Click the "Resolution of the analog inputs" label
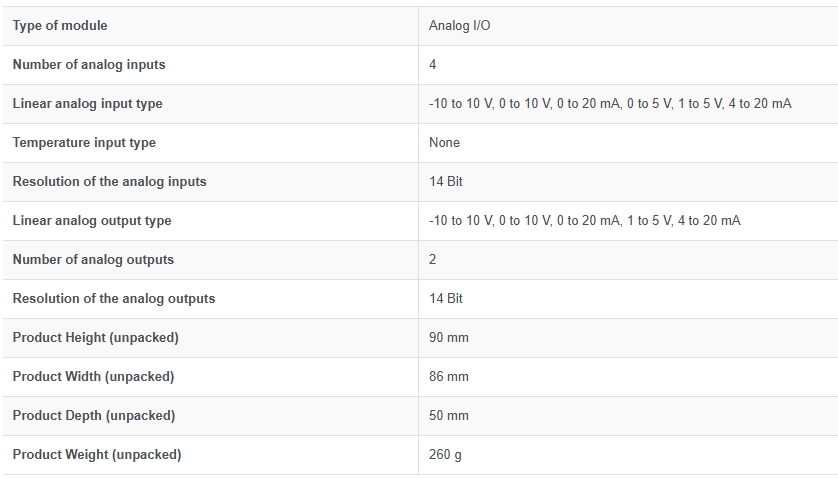The width and height of the screenshot is (838, 479). coord(110,182)
